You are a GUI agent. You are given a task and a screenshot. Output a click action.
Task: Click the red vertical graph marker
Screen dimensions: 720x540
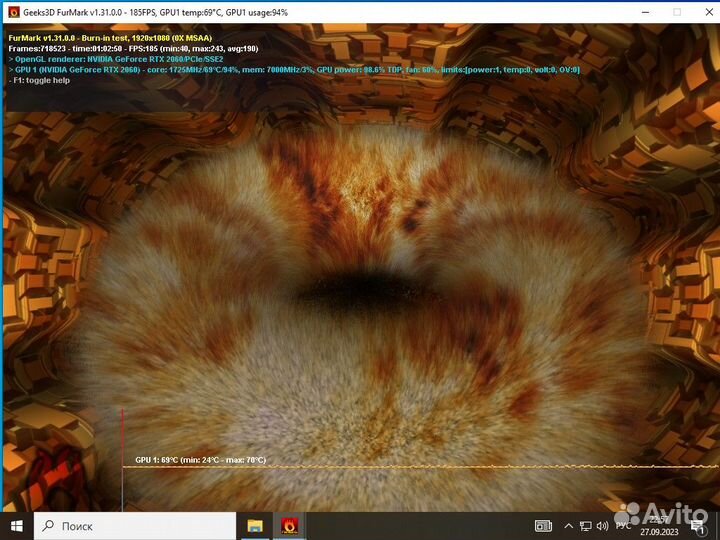[123, 450]
